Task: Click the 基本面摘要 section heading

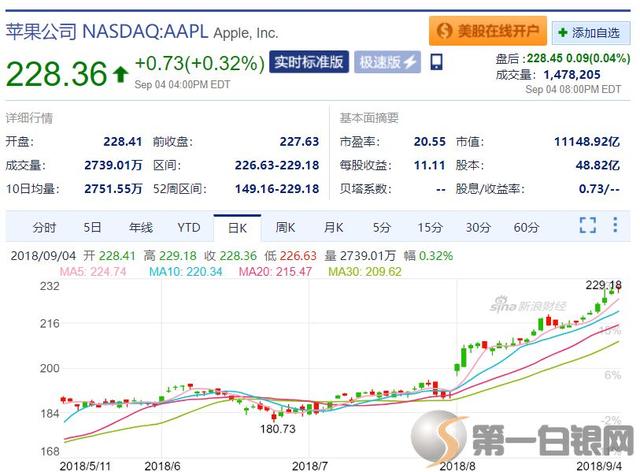Action: pyautogui.click(x=369, y=118)
